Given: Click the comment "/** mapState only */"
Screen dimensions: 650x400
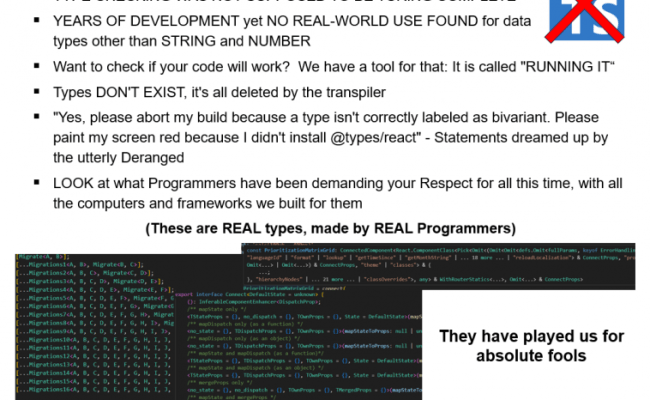Looking at the screenshot, I should click(x=216, y=309).
